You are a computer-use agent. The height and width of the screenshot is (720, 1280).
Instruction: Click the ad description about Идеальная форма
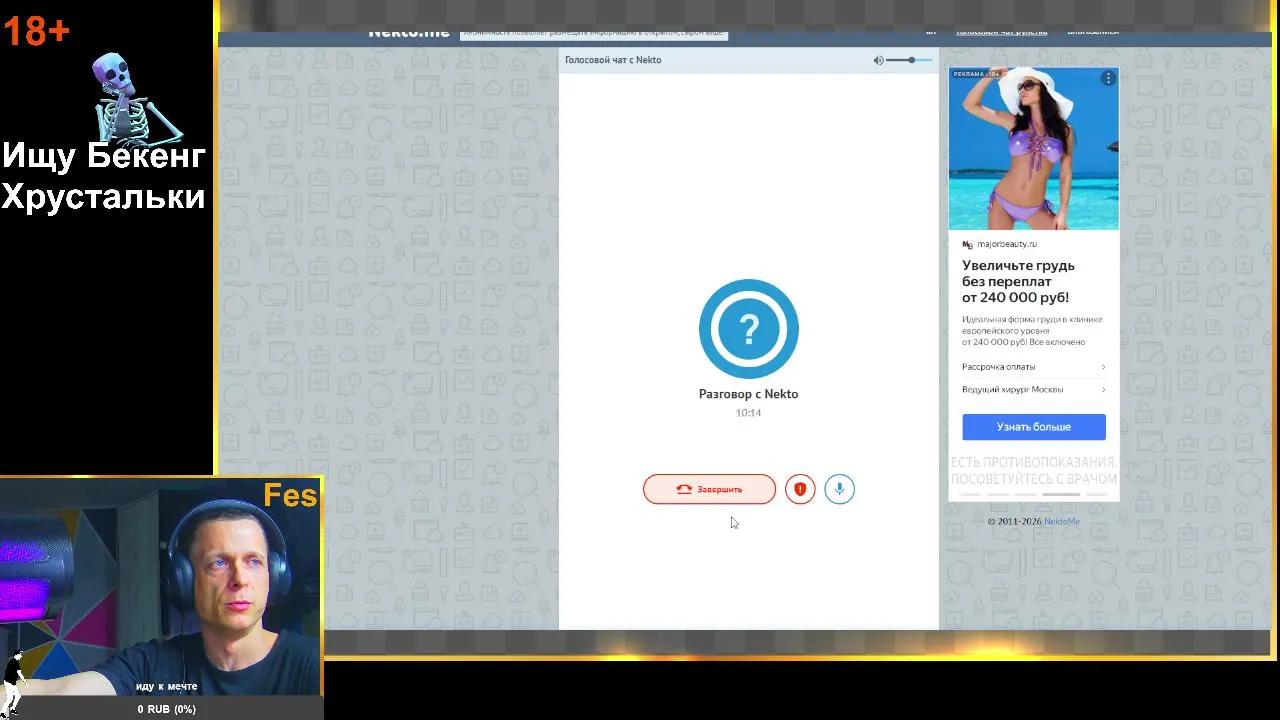(1032, 331)
